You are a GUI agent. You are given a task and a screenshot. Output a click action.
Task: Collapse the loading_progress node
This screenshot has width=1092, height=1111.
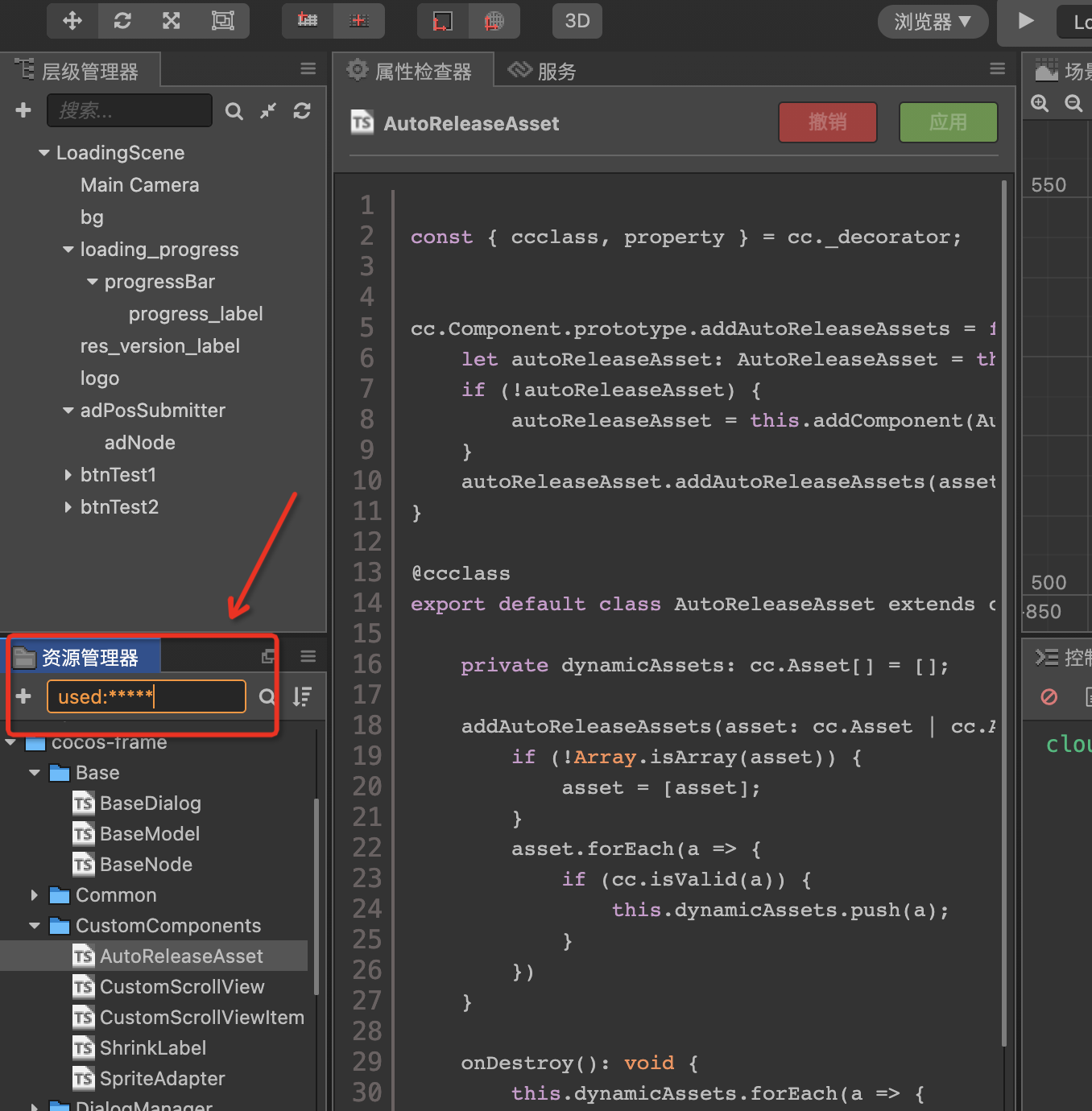click(68, 250)
